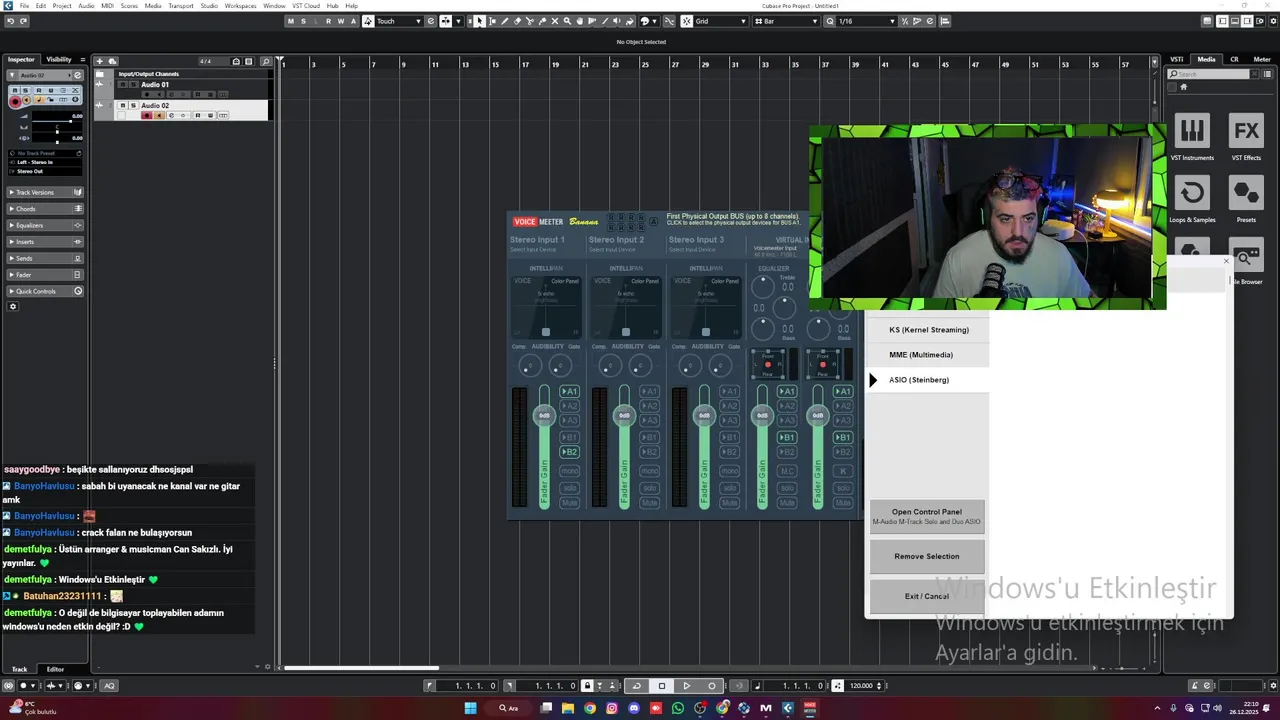Edit channel settings for Audio 02 in Inspector
Screen dimensions: 1280x720
(78, 75)
